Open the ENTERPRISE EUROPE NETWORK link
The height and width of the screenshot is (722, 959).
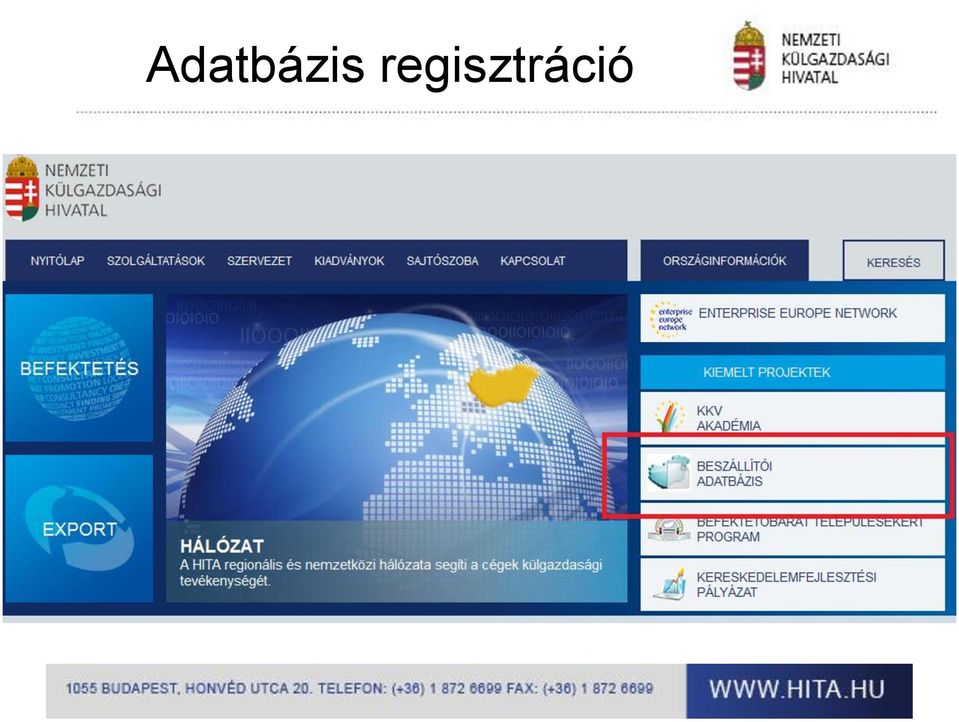coord(798,313)
